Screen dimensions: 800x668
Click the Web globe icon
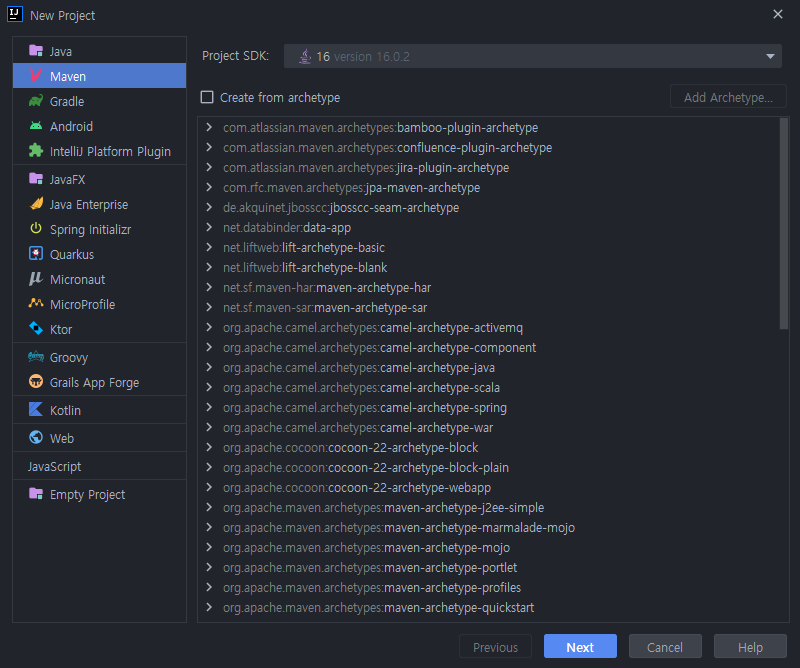(x=36, y=438)
